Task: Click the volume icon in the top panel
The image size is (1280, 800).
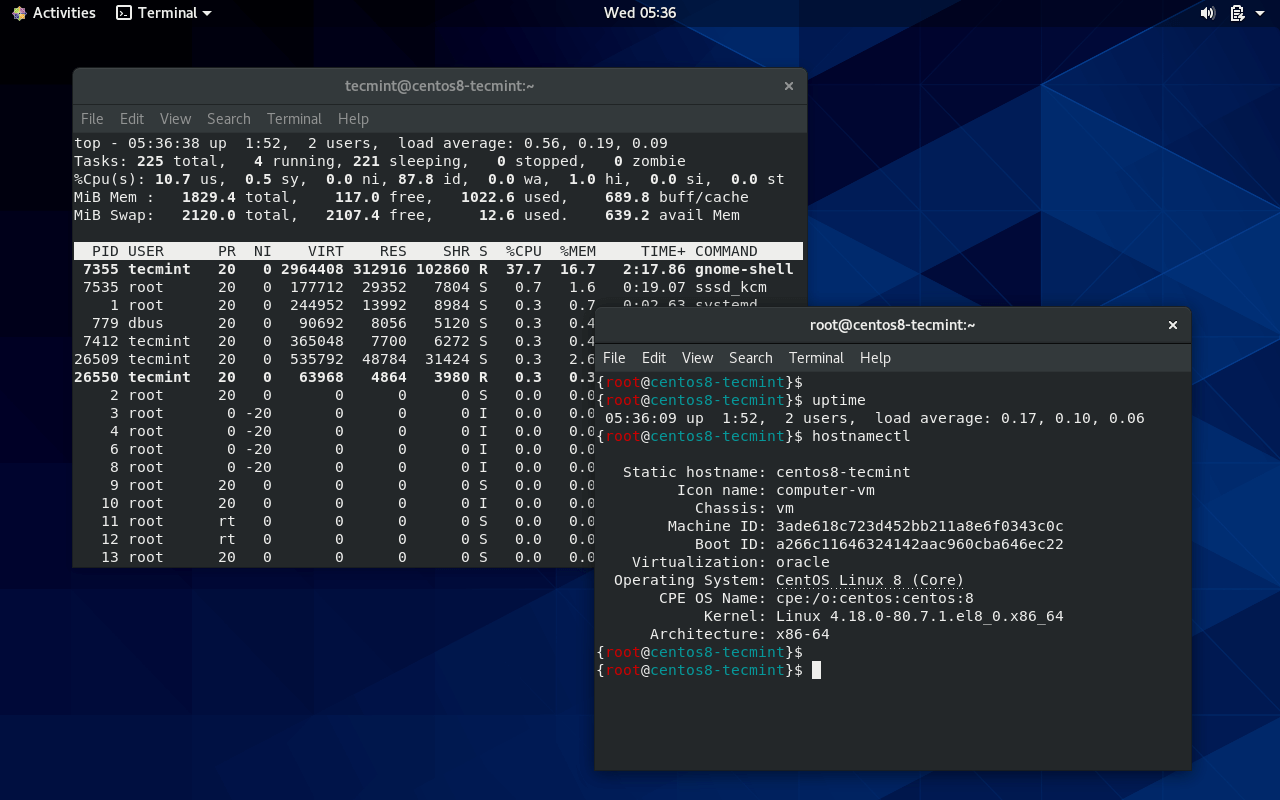Action: click(1207, 13)
